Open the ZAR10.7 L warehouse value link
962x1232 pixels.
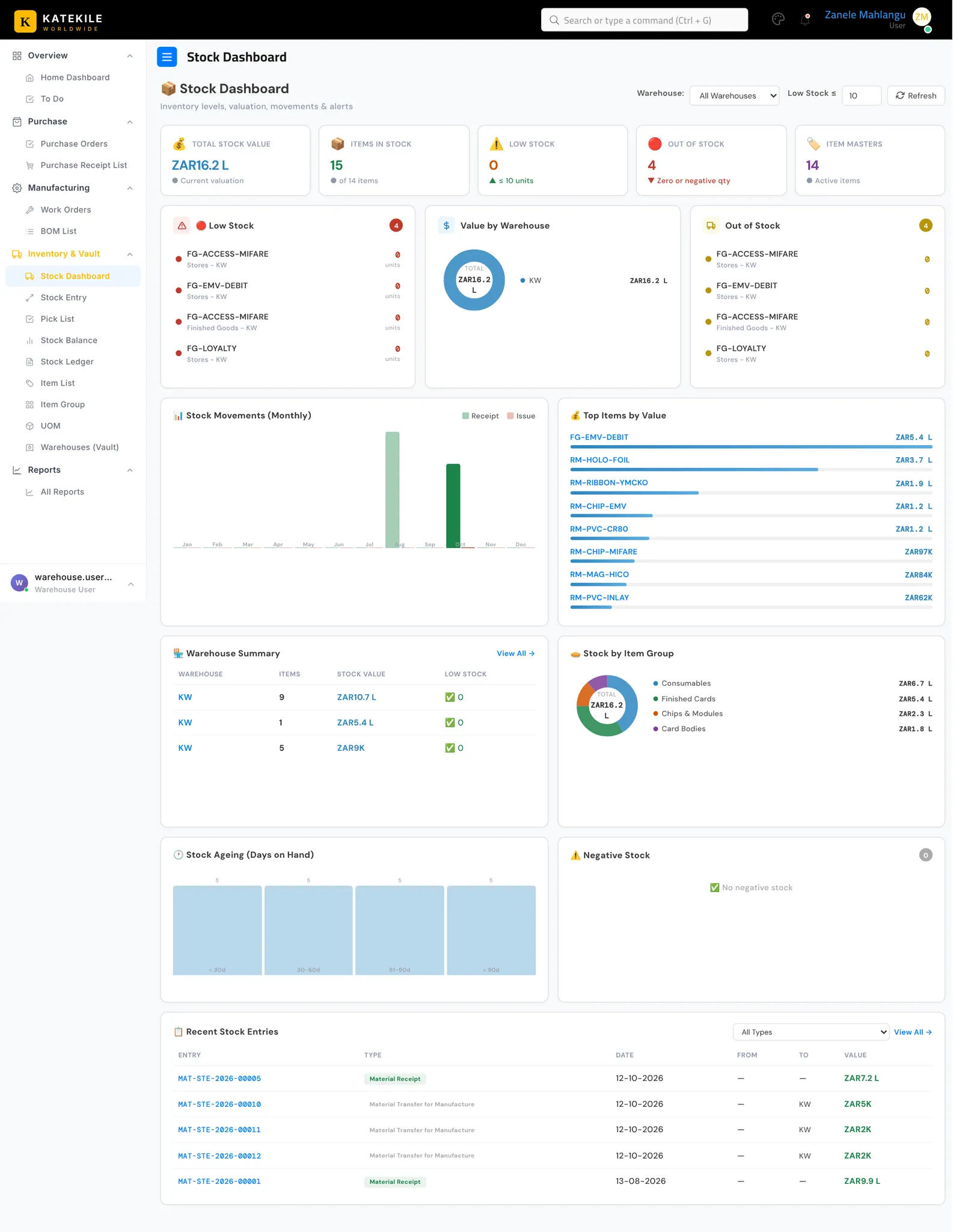[x=357, y=697]
